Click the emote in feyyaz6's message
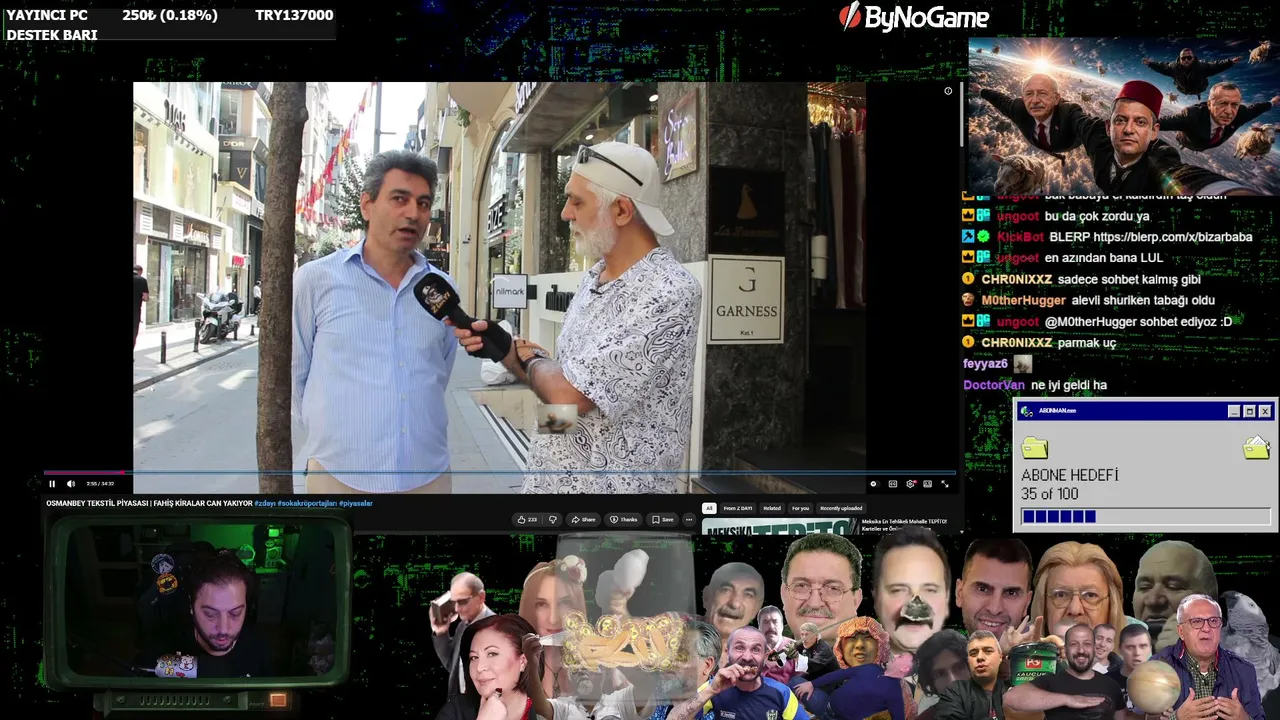The image size is (1280, 720). click(x=1022, y=364)
